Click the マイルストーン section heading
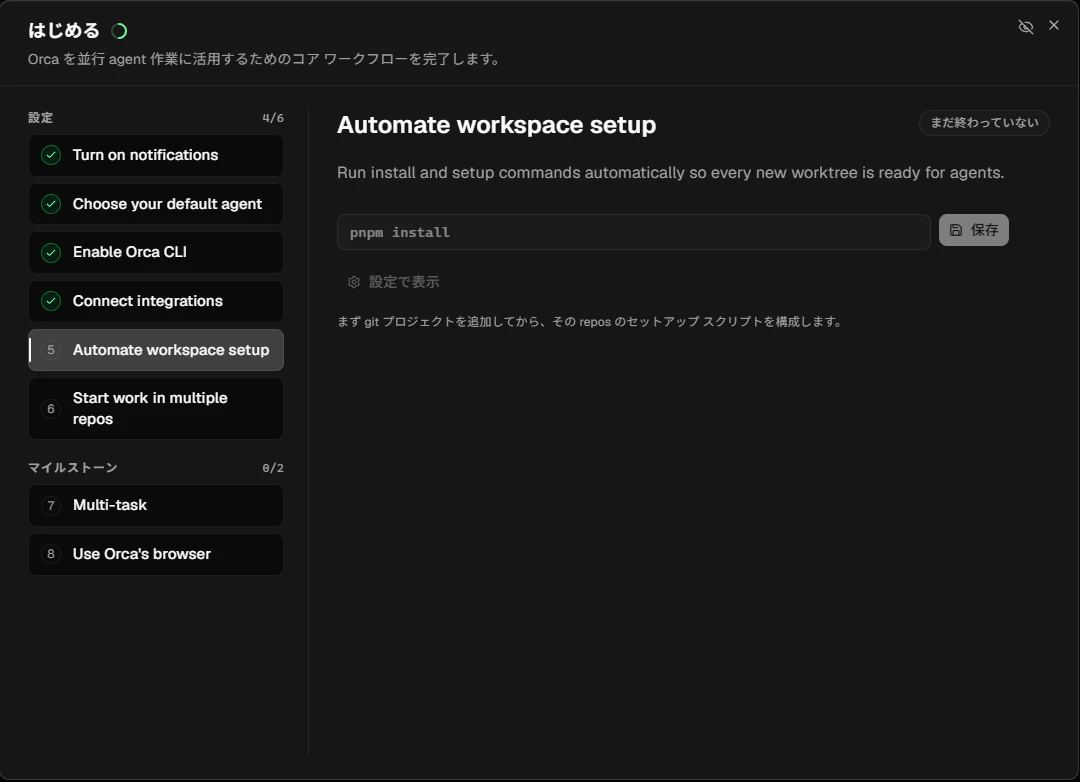The image size is (1080, 782). [x=73, y=468]
